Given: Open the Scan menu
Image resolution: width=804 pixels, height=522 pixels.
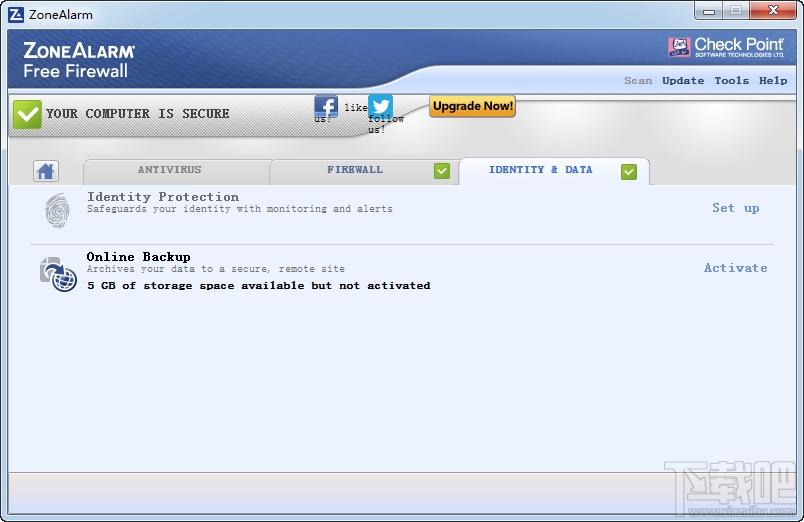Looking at the screenshot, I should point(638,81).
